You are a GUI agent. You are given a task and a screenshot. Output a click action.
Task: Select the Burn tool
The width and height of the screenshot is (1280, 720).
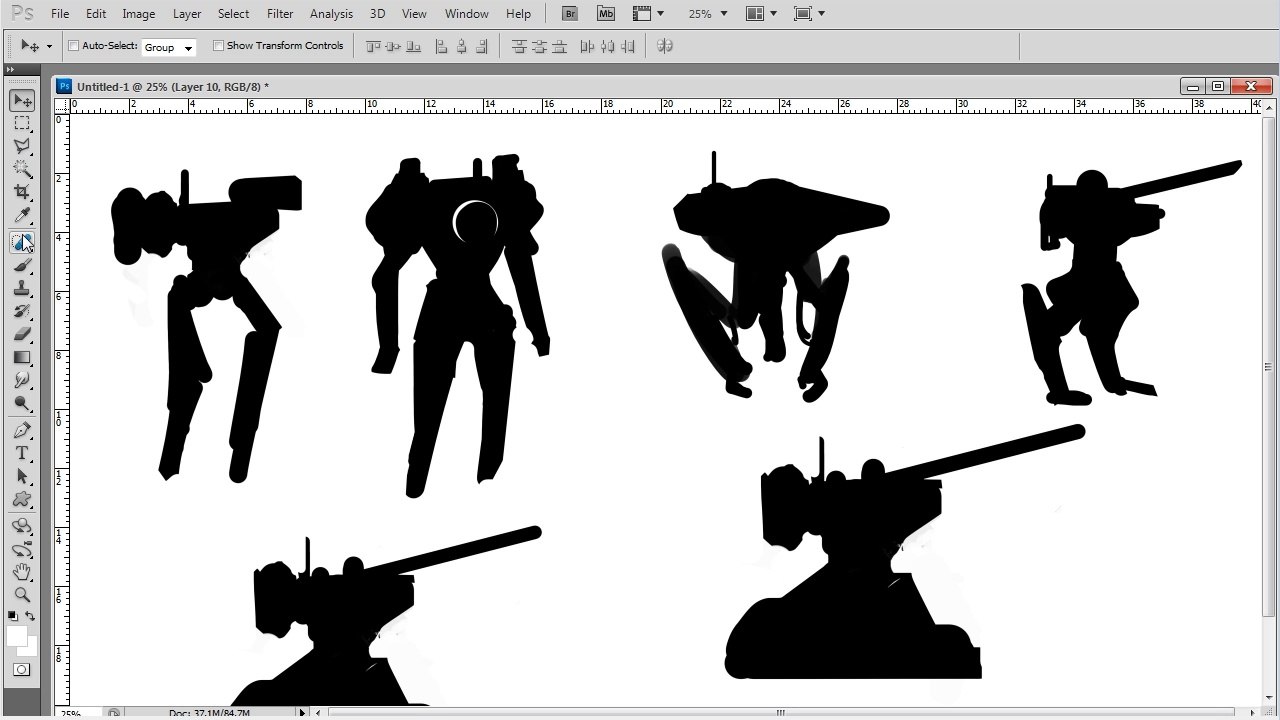[22, 403]
